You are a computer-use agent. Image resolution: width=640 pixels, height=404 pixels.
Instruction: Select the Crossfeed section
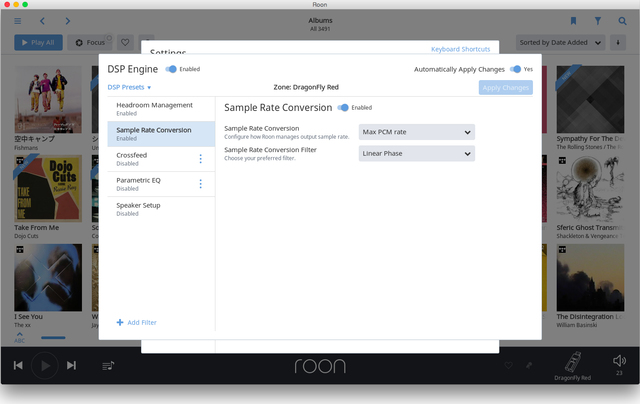click(161, 159)
